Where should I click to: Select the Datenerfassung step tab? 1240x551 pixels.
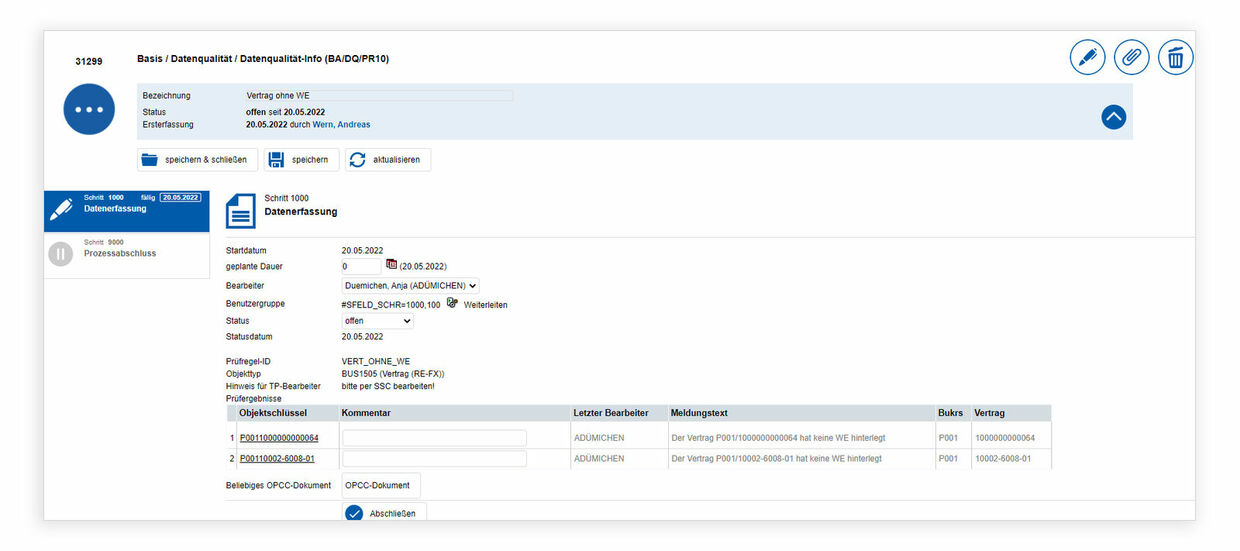126,210
